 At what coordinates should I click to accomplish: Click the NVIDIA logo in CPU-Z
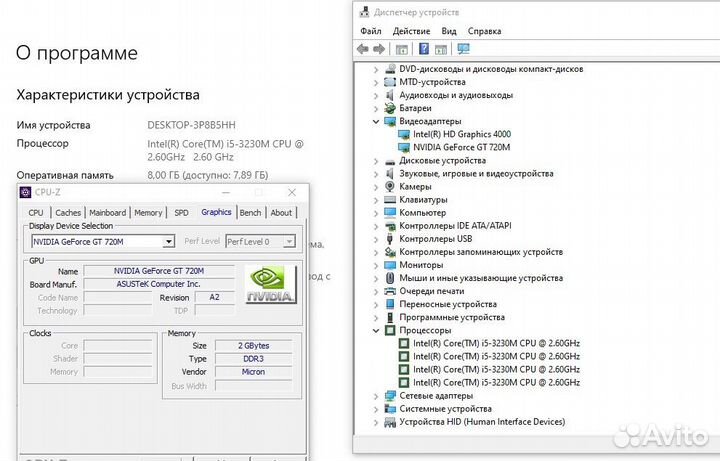tap(270, 285)
